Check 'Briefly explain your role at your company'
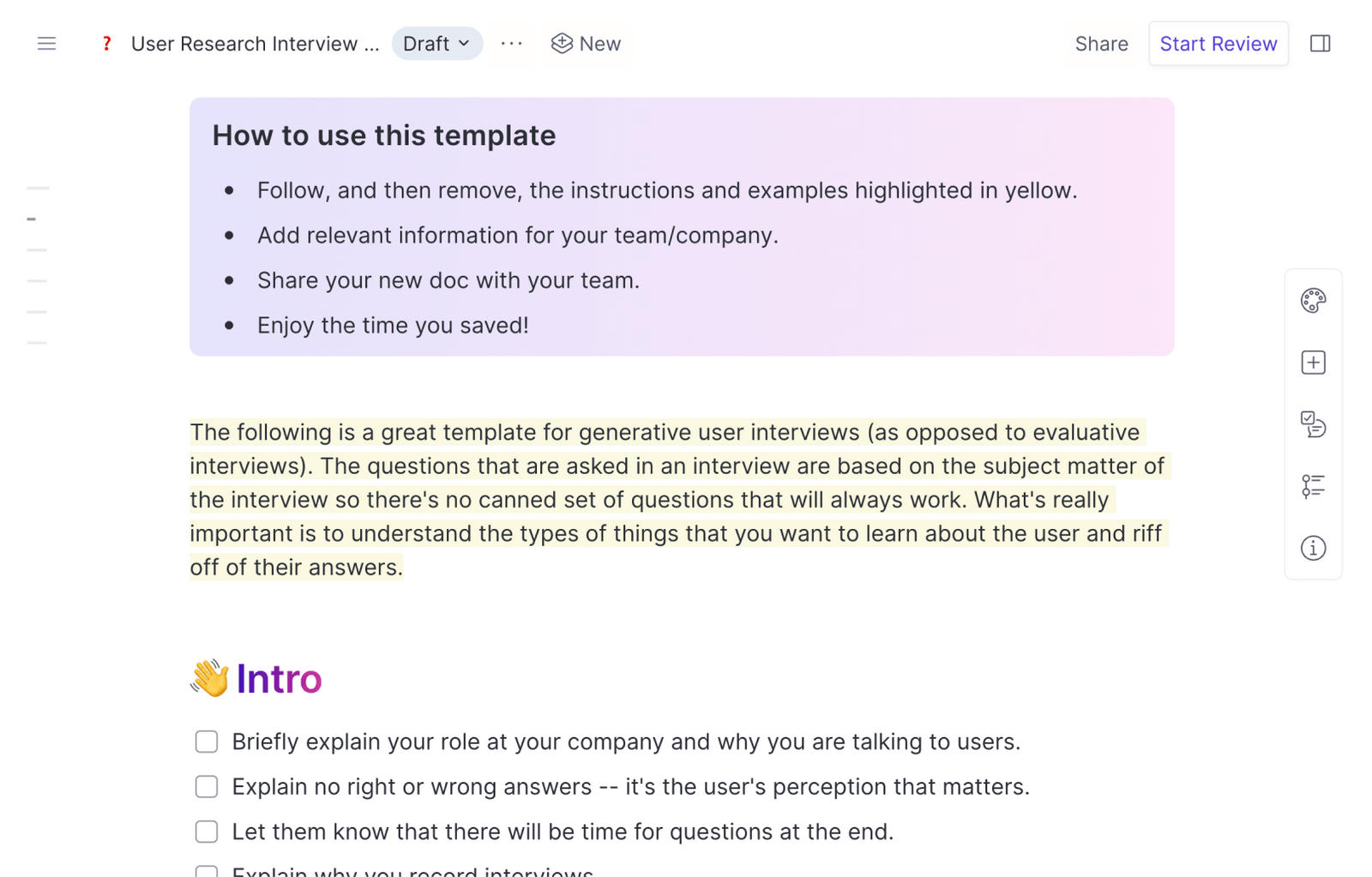The height and width of the screenshot is (877, 1372). click(206, 742)
